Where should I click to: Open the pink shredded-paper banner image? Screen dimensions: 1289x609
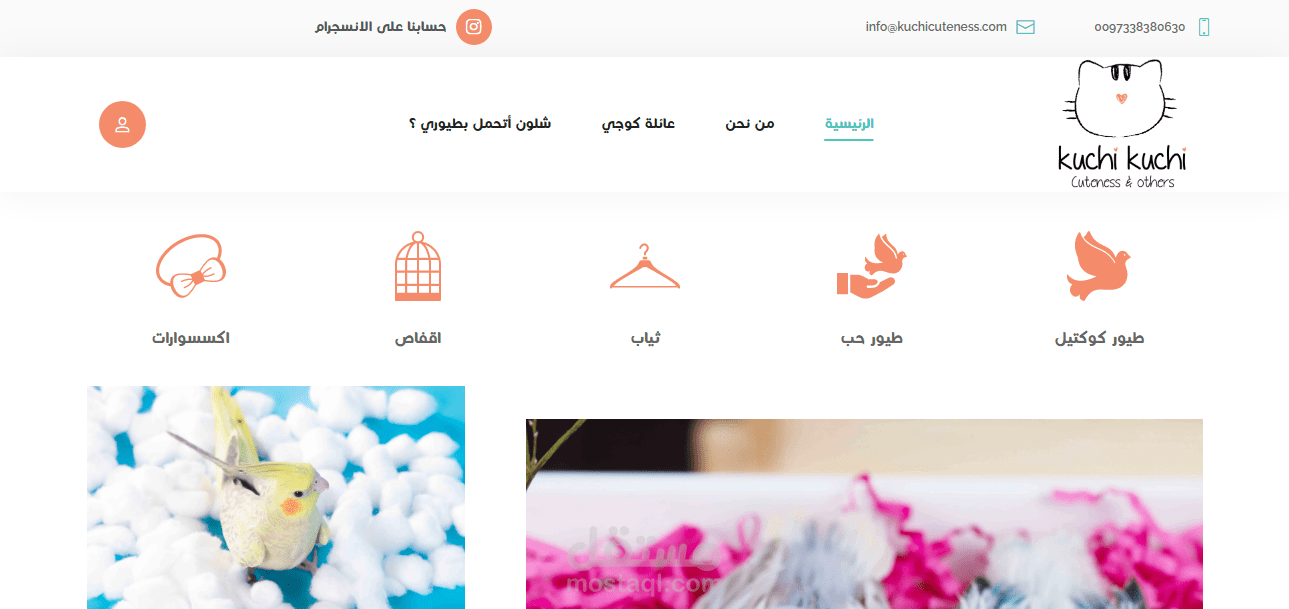click(864, 514)
